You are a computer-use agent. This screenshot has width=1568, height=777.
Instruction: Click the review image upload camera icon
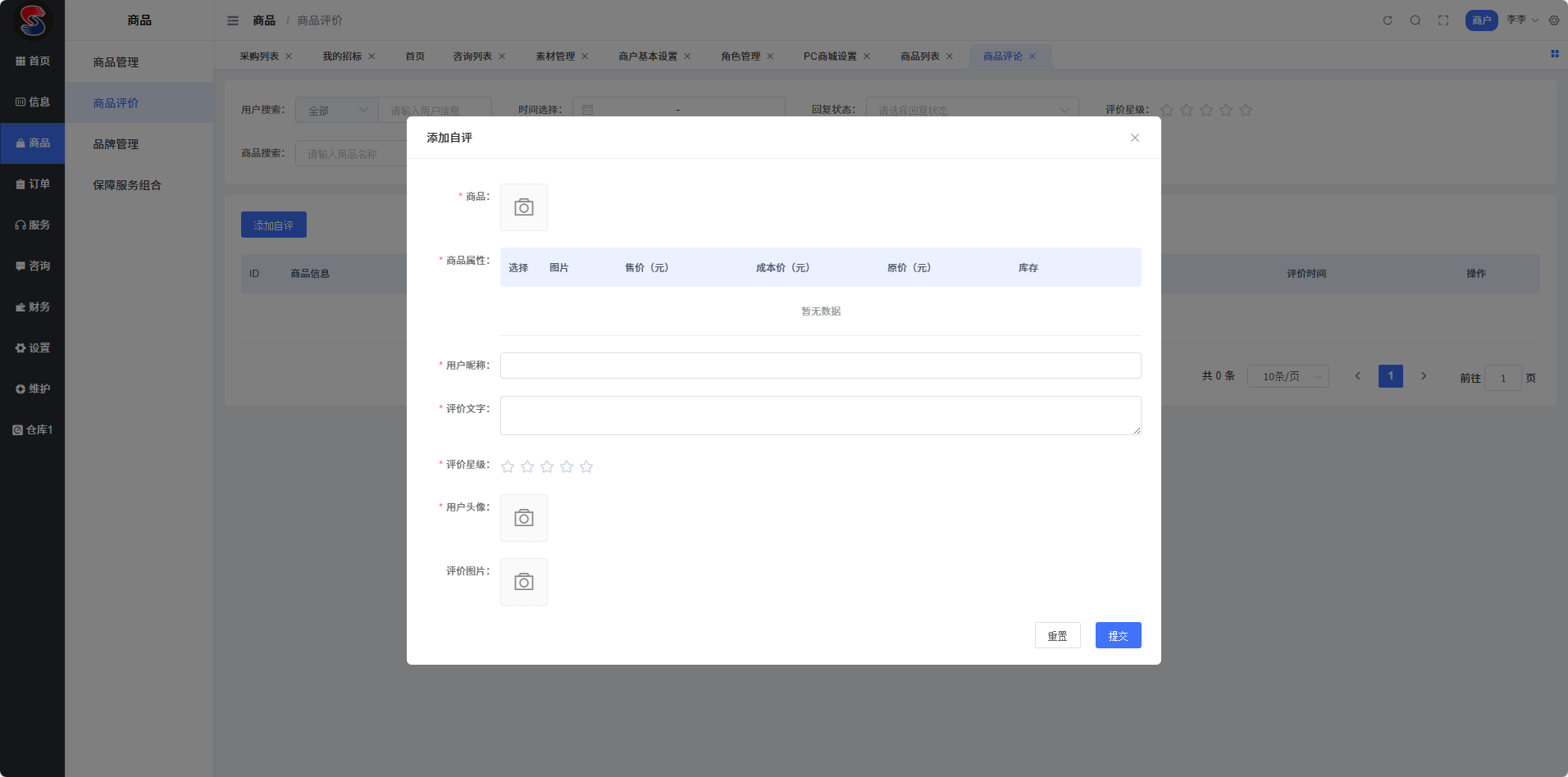tap(523, 582)
